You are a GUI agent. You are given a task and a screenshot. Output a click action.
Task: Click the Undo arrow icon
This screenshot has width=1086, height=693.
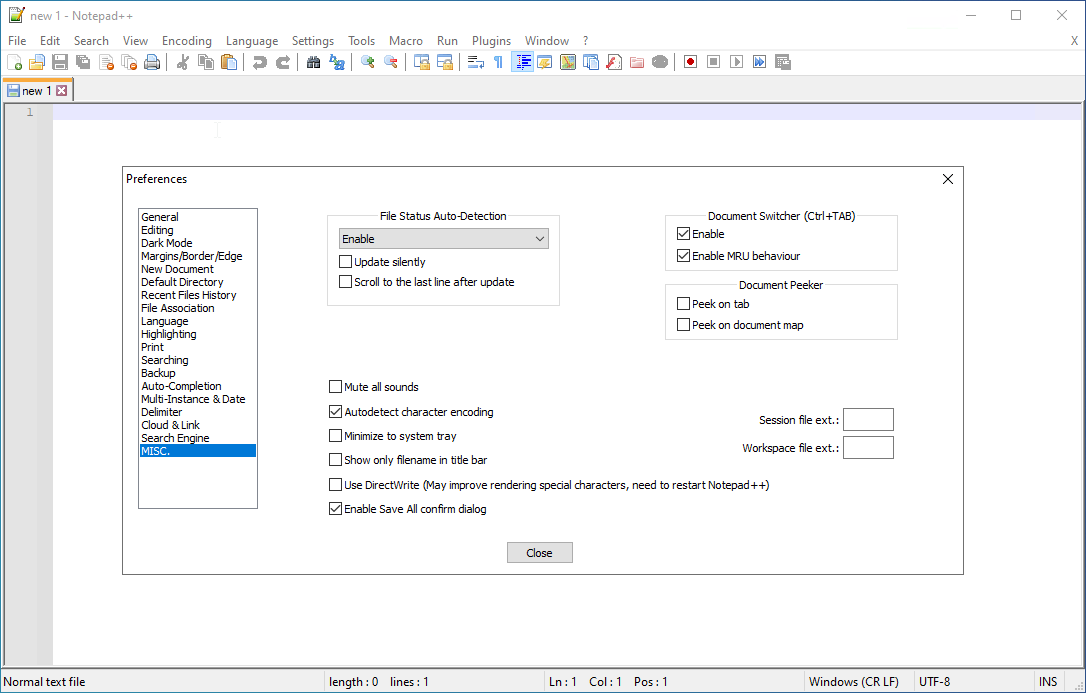(x=260, y=62)
